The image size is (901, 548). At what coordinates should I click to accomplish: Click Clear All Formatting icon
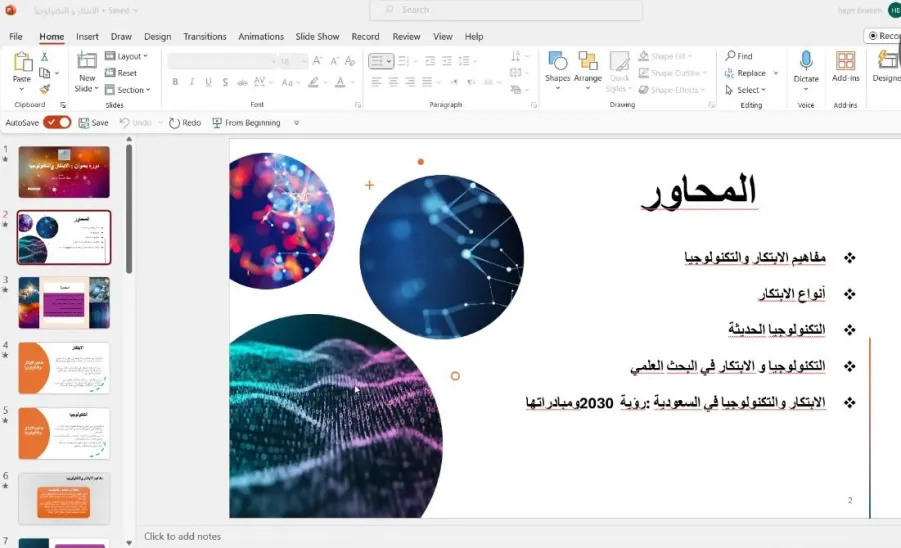[350, 60]
